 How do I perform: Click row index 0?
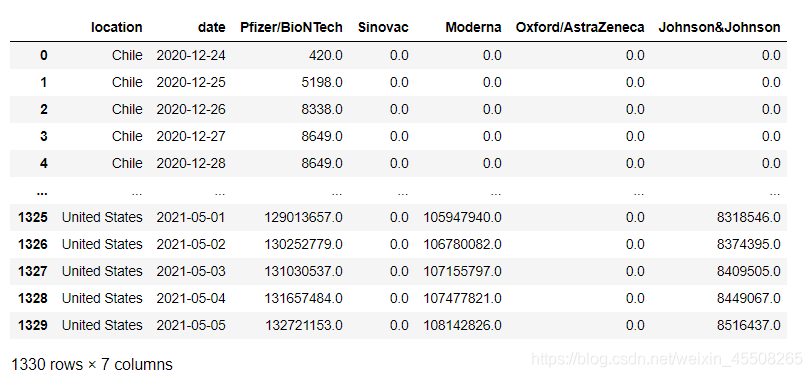pyautogui.click(x=44, y=55)
